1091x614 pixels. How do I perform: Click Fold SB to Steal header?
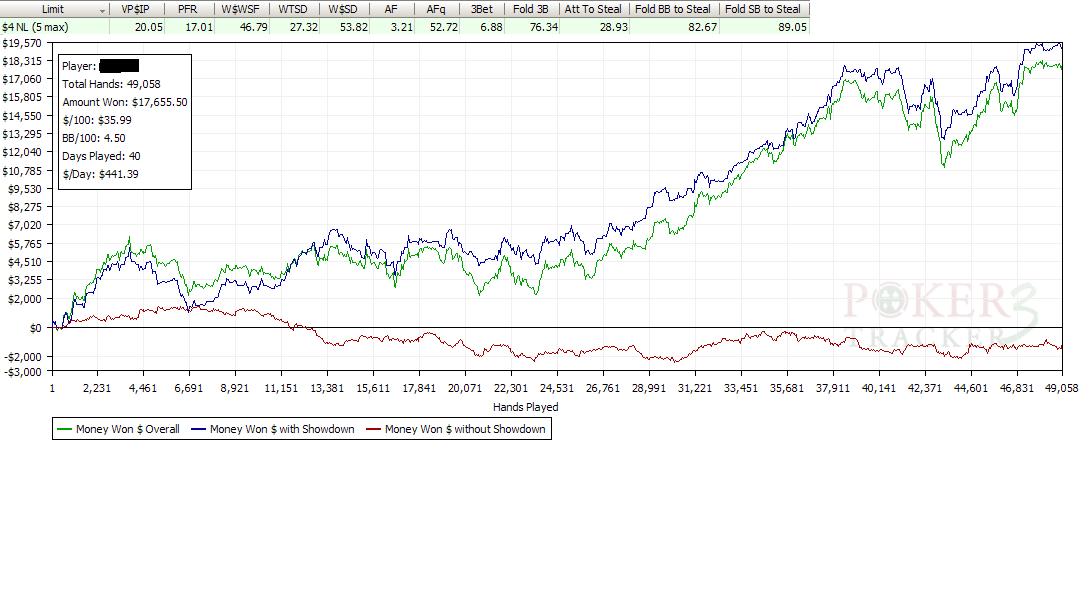[763, 9]
